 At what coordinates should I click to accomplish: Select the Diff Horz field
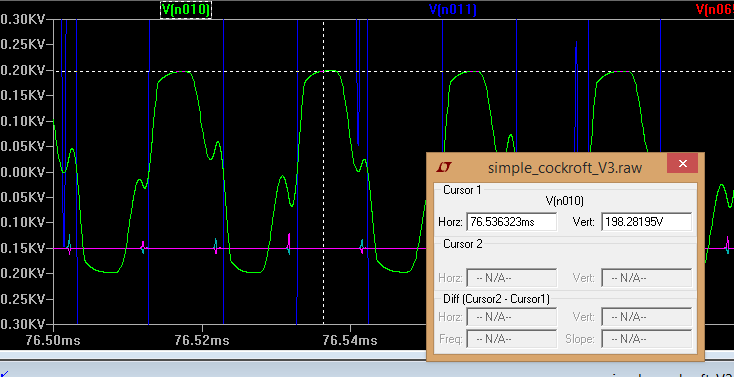tap(512, 317)
